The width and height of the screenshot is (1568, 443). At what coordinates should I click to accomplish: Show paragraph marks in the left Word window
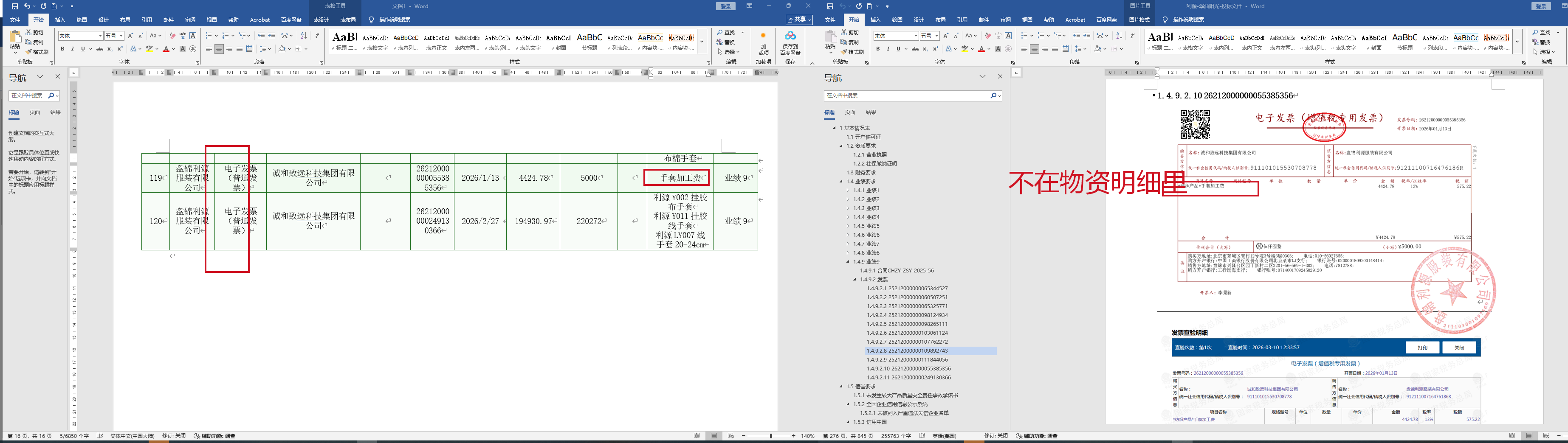click(x=316, y=36)
